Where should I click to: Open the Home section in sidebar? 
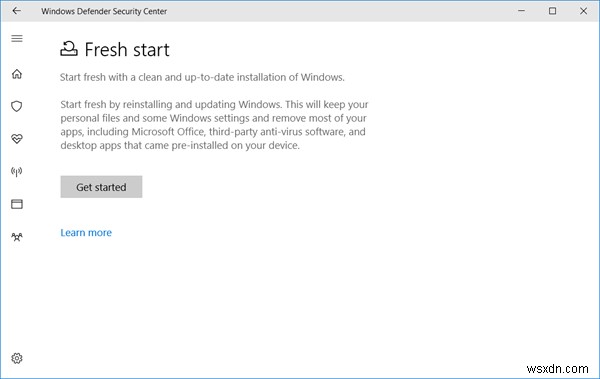pos(17,74)
